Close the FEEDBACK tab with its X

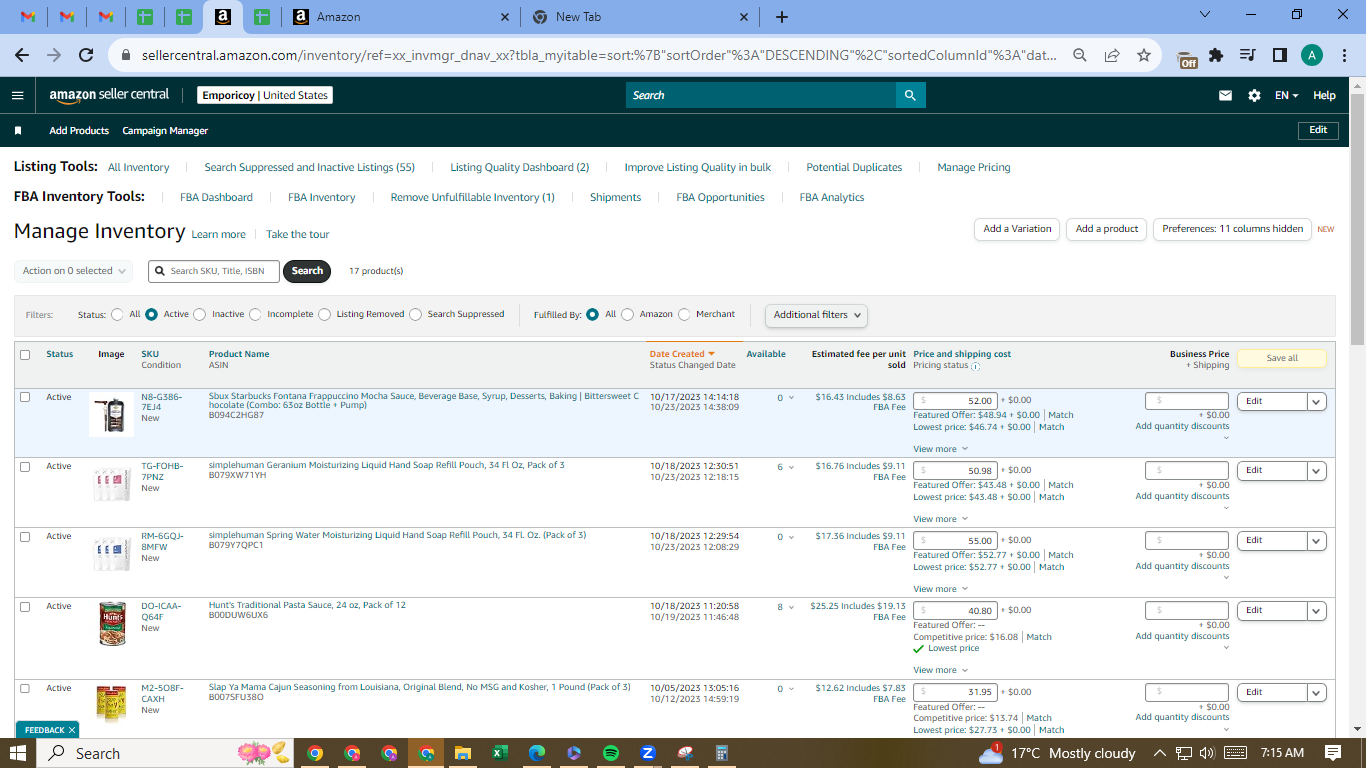pos(72,730)
